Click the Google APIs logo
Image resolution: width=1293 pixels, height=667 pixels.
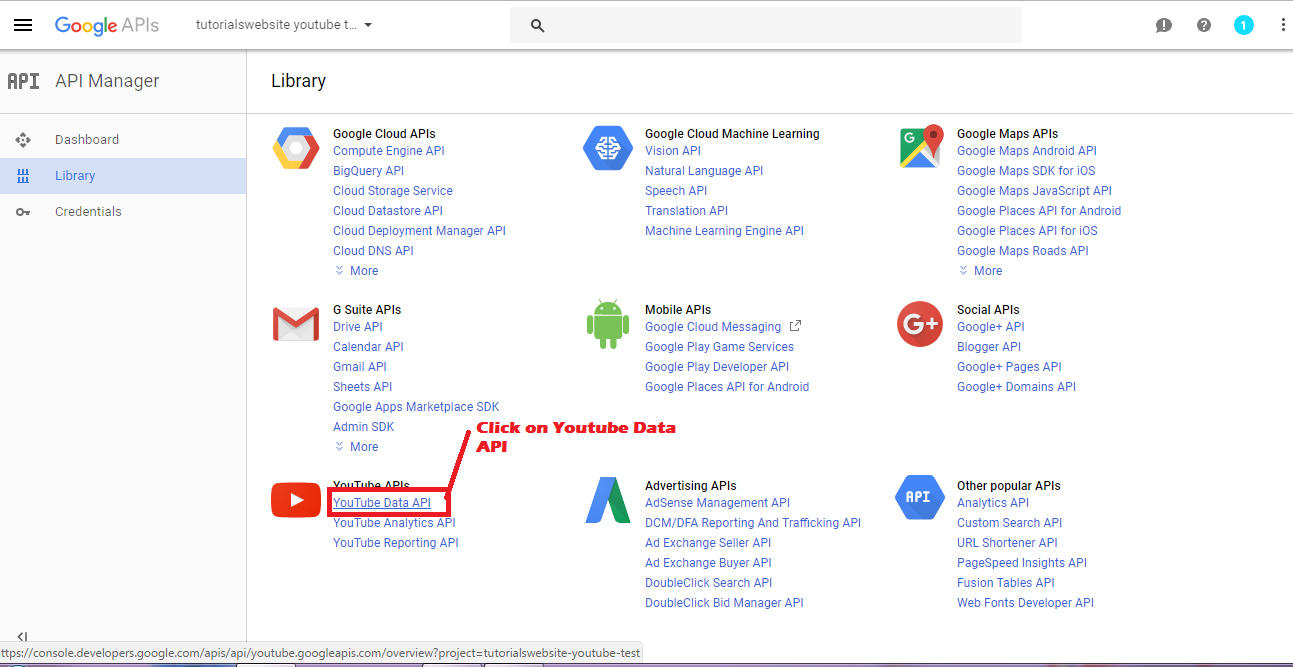107,25
